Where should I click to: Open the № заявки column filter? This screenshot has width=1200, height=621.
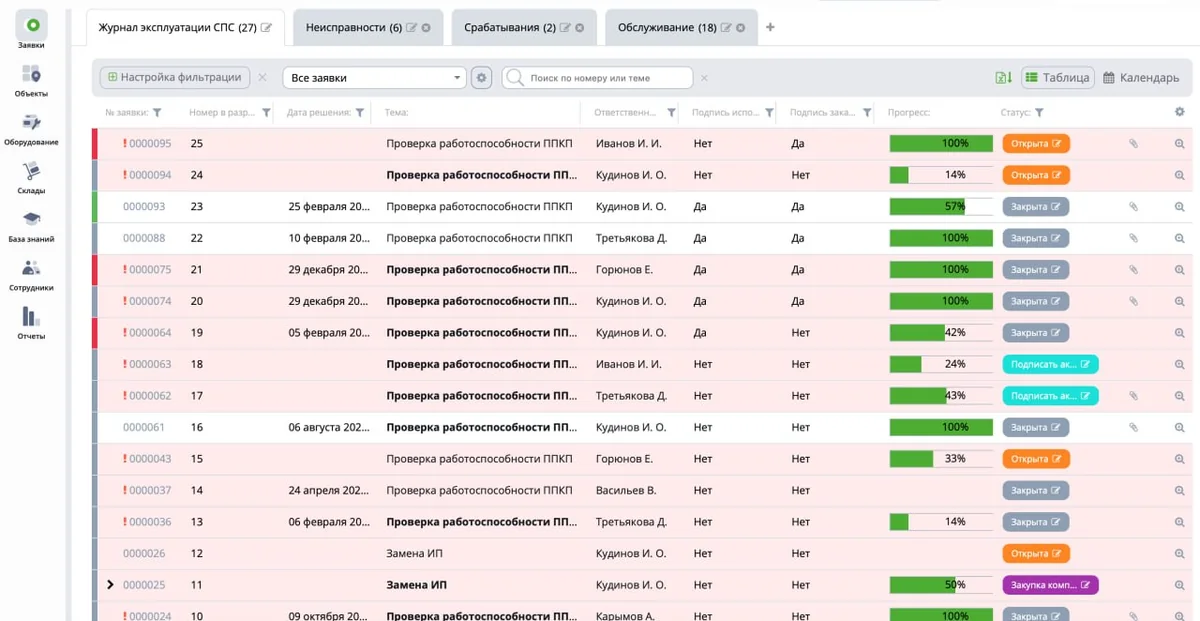point(157,113)
